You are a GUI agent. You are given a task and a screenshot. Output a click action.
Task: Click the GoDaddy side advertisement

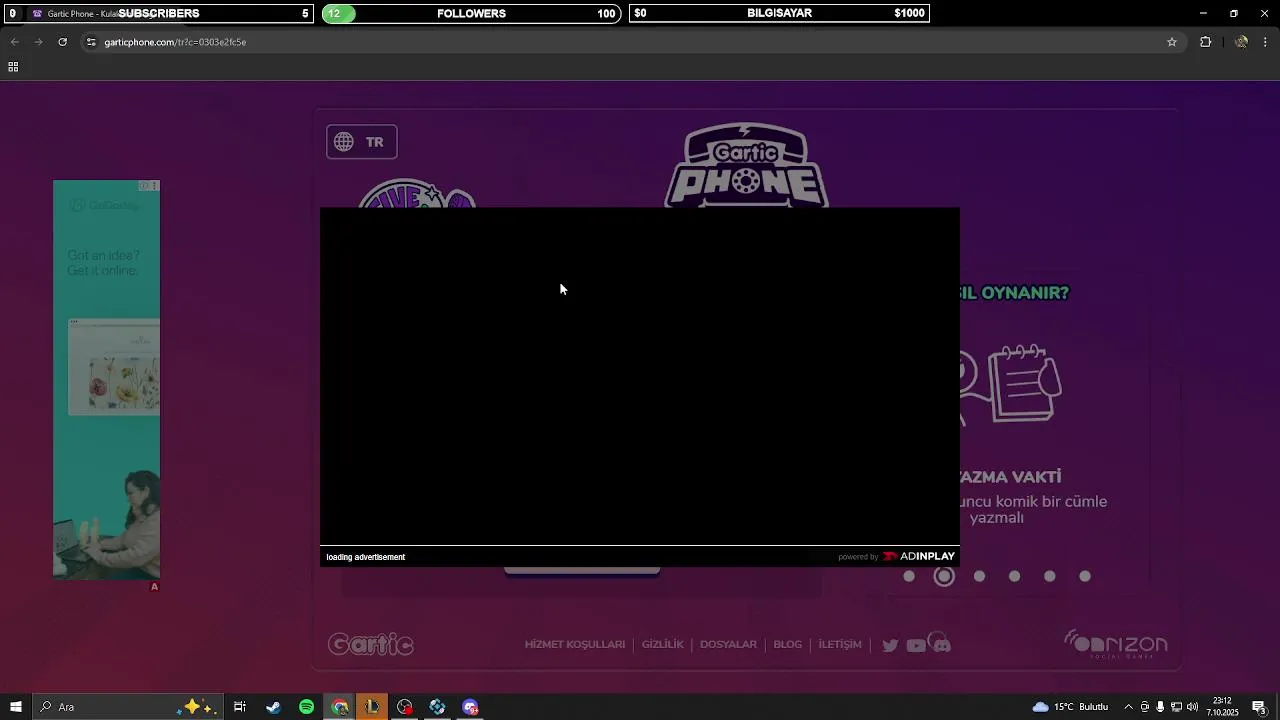[106, 379]
